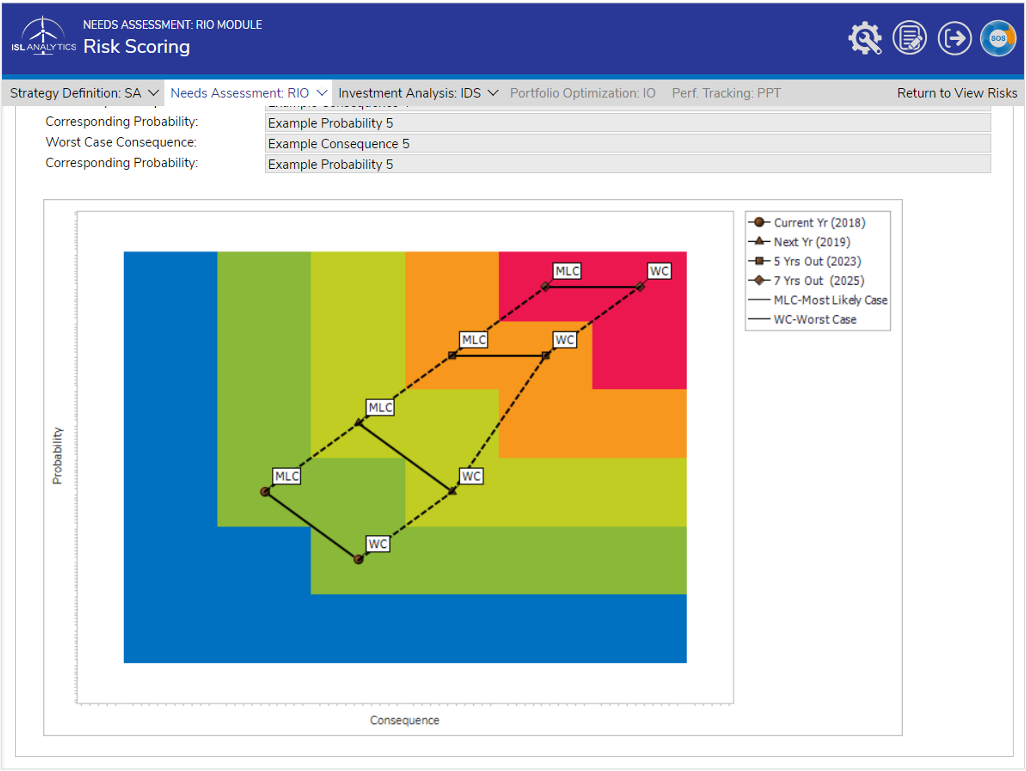The width and height of the screenshot is (1026, 771).
Task: Click the MLC-Most Likely Case legend entry
Action: pyautogui.click(x=818, y=300)
